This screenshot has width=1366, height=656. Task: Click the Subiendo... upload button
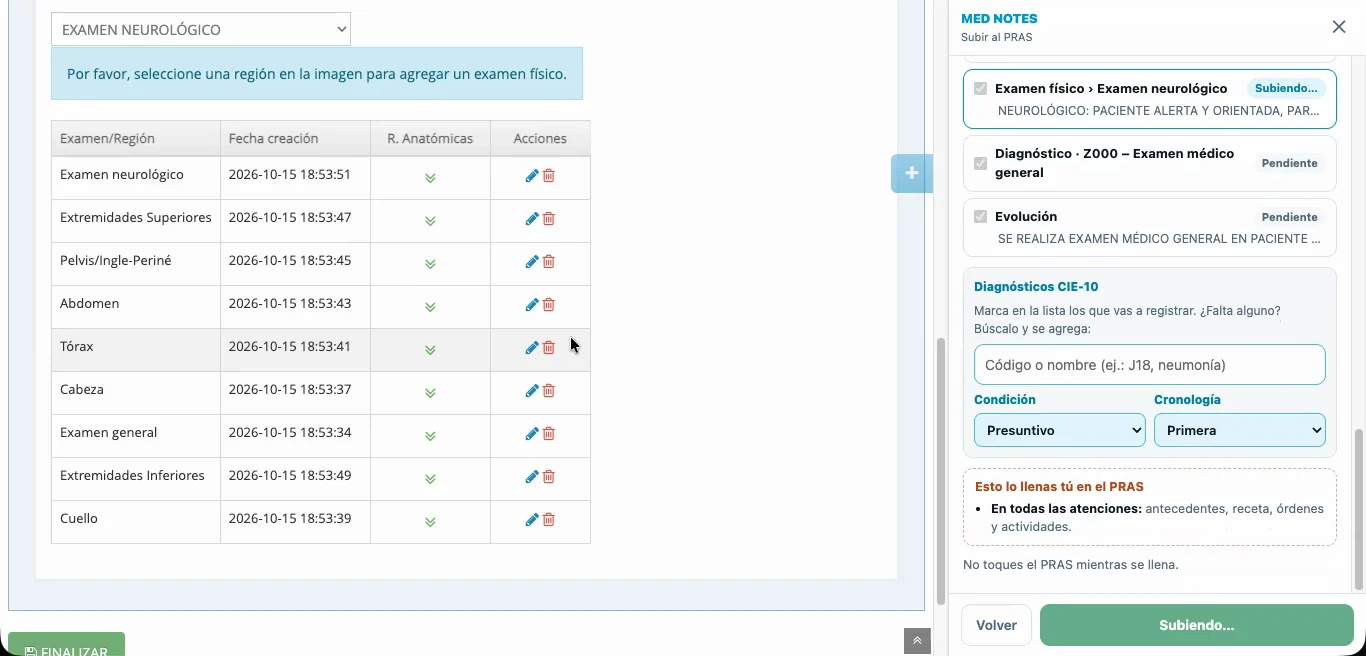tap(1197, 625)
